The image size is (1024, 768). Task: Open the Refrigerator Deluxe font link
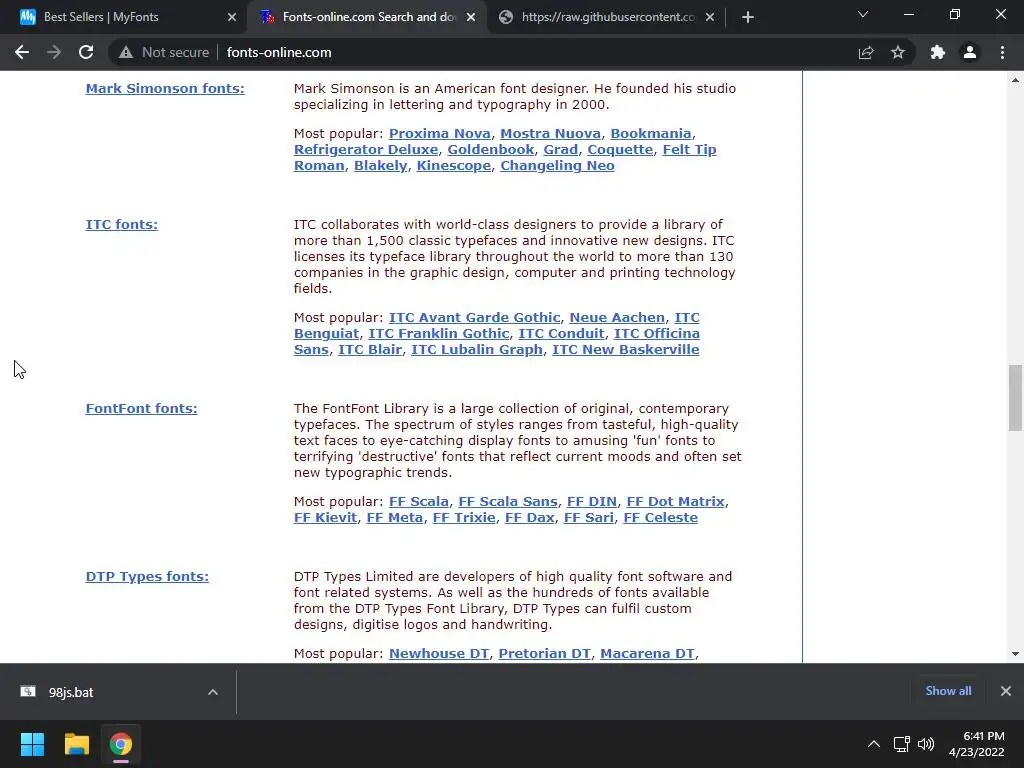tap(366, 150)
